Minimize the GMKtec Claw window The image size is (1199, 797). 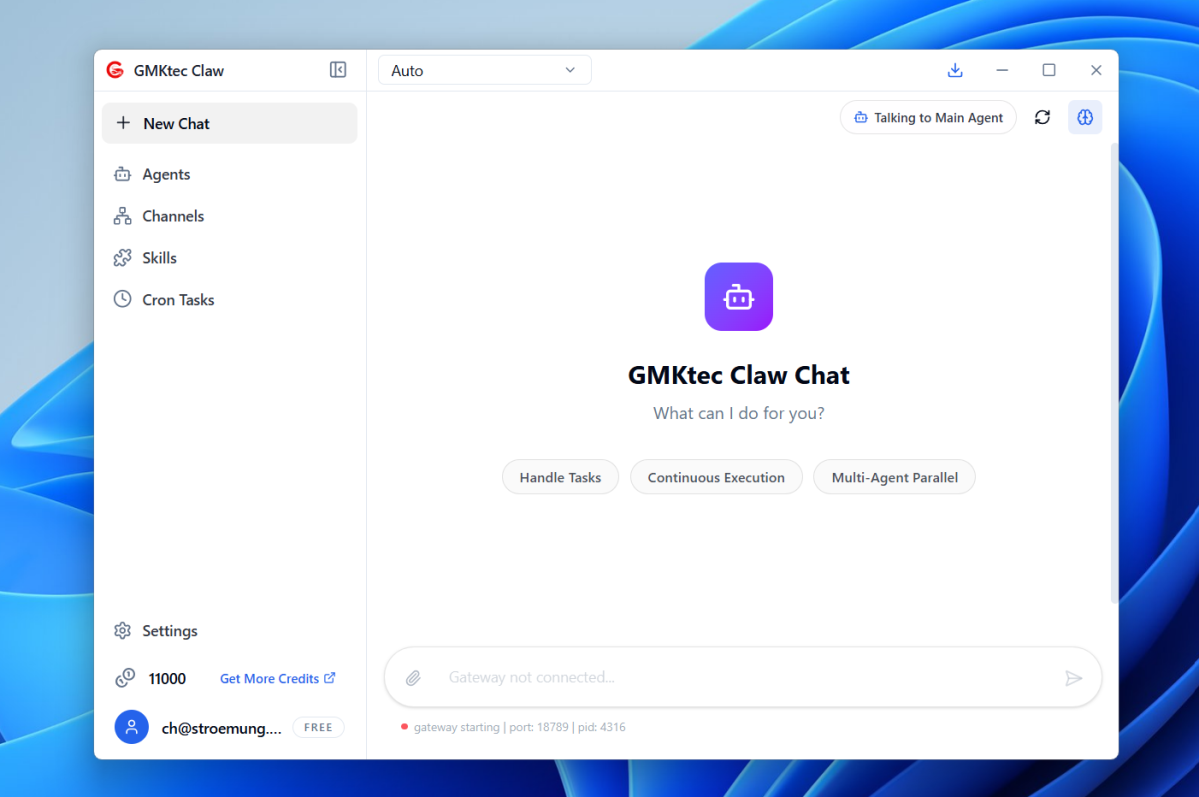point(1002,70)
